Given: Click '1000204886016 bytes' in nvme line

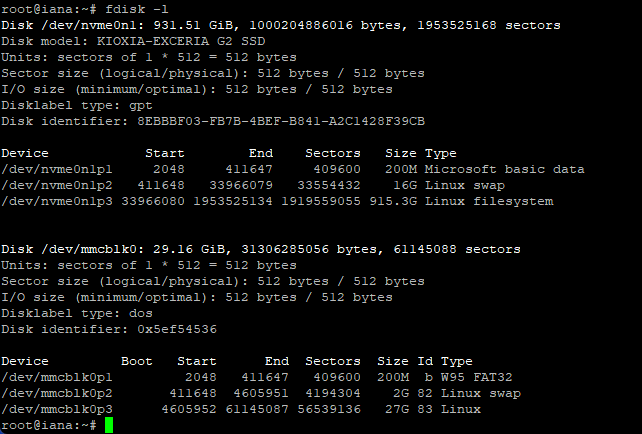Looking at the screenshot, I should (325, 25).
